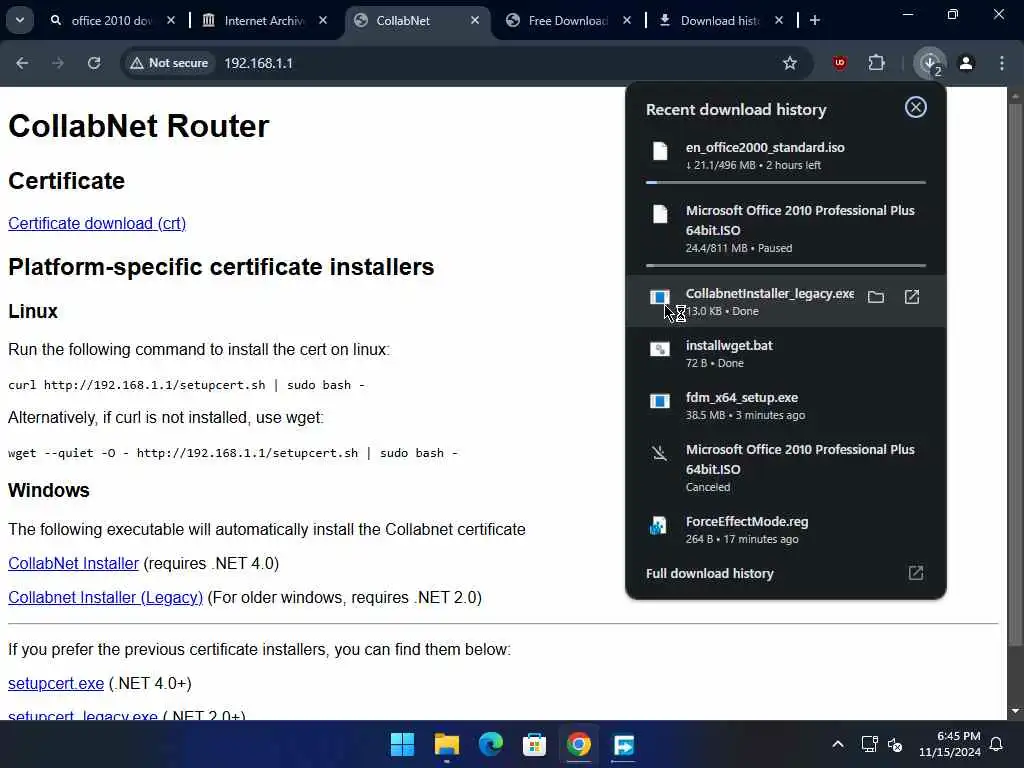Close the CollabNet tab
This screenshot has height=768, width=1024.
point(475,20)
